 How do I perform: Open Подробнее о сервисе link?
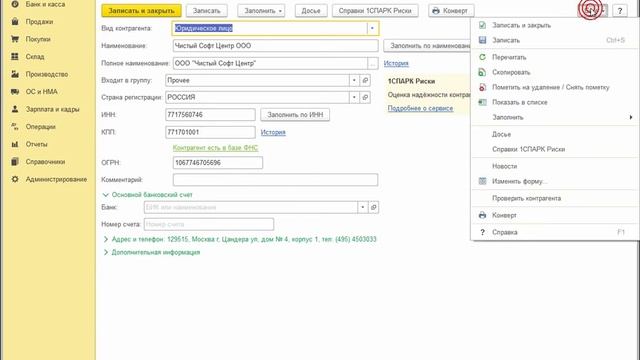pyautogui.click(x=420, y=108)
